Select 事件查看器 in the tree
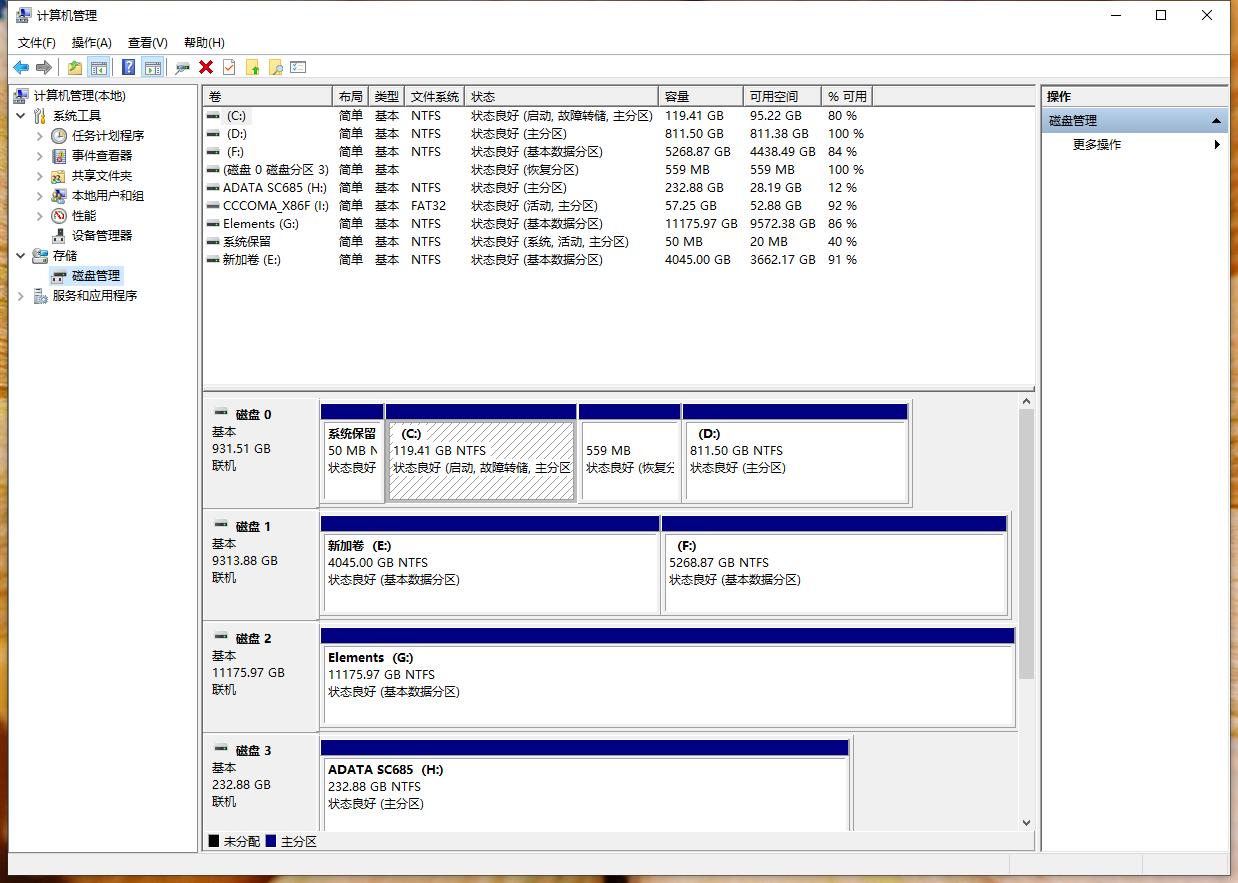Viewport: 1238px width, 883px height. point(102,156)
